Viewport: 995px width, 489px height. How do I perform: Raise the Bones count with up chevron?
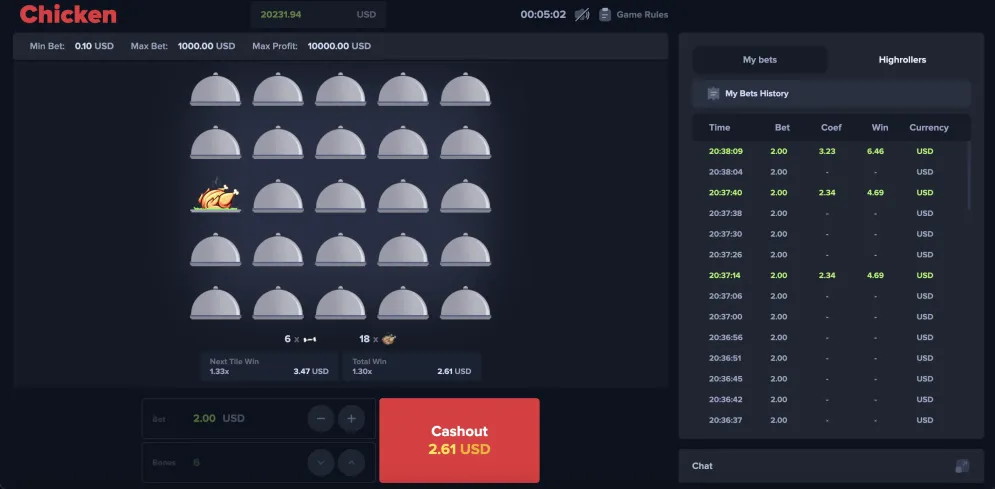pyautogui.click(x=352, y=463)
